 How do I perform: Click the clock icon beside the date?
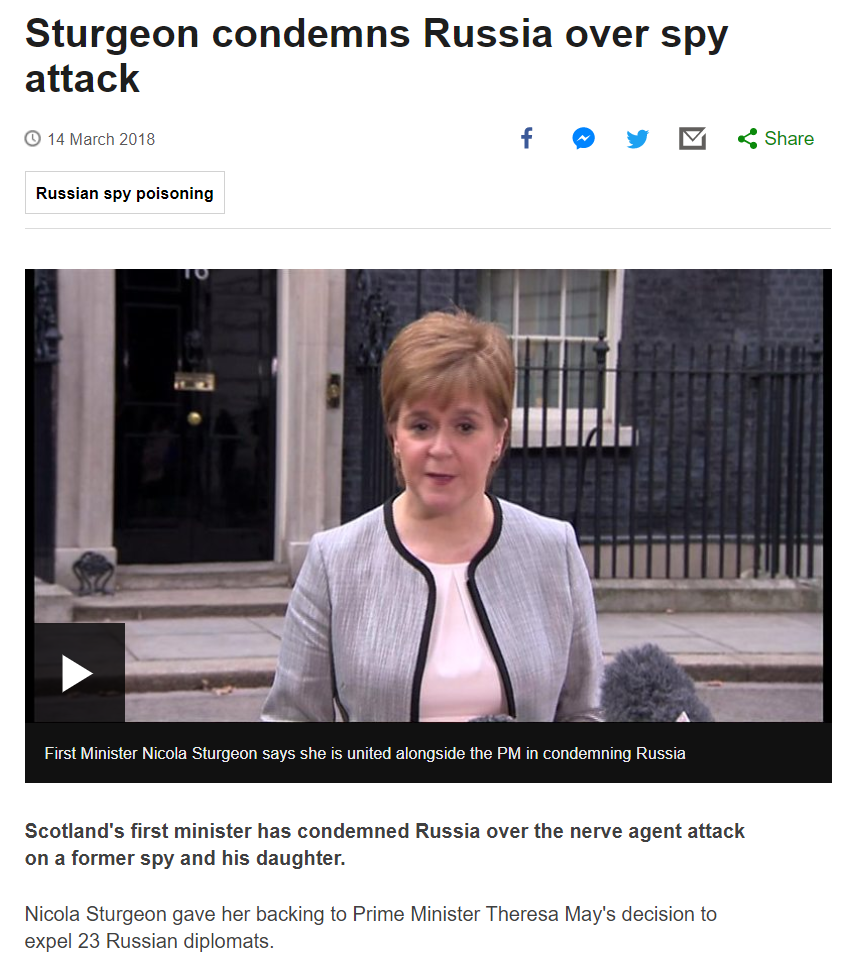[x=32, y=138]
